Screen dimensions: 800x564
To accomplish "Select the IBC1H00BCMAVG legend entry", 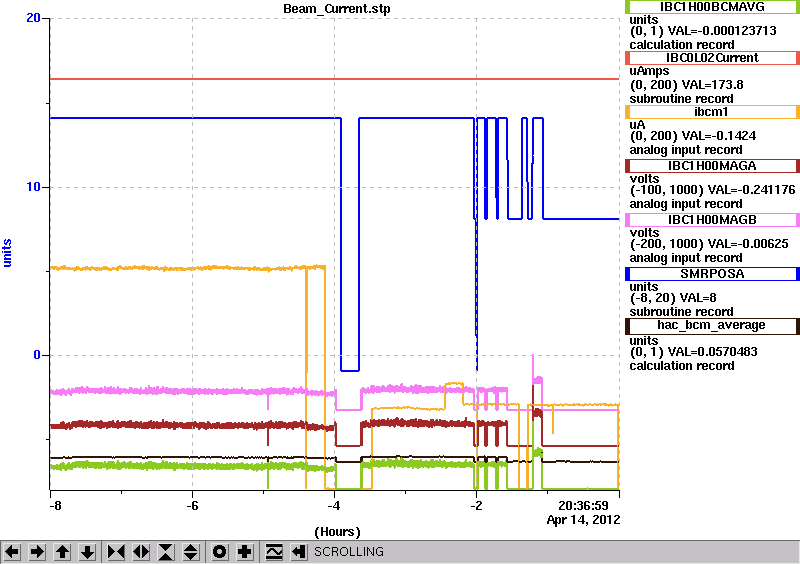I will click(x=712, y=7).
